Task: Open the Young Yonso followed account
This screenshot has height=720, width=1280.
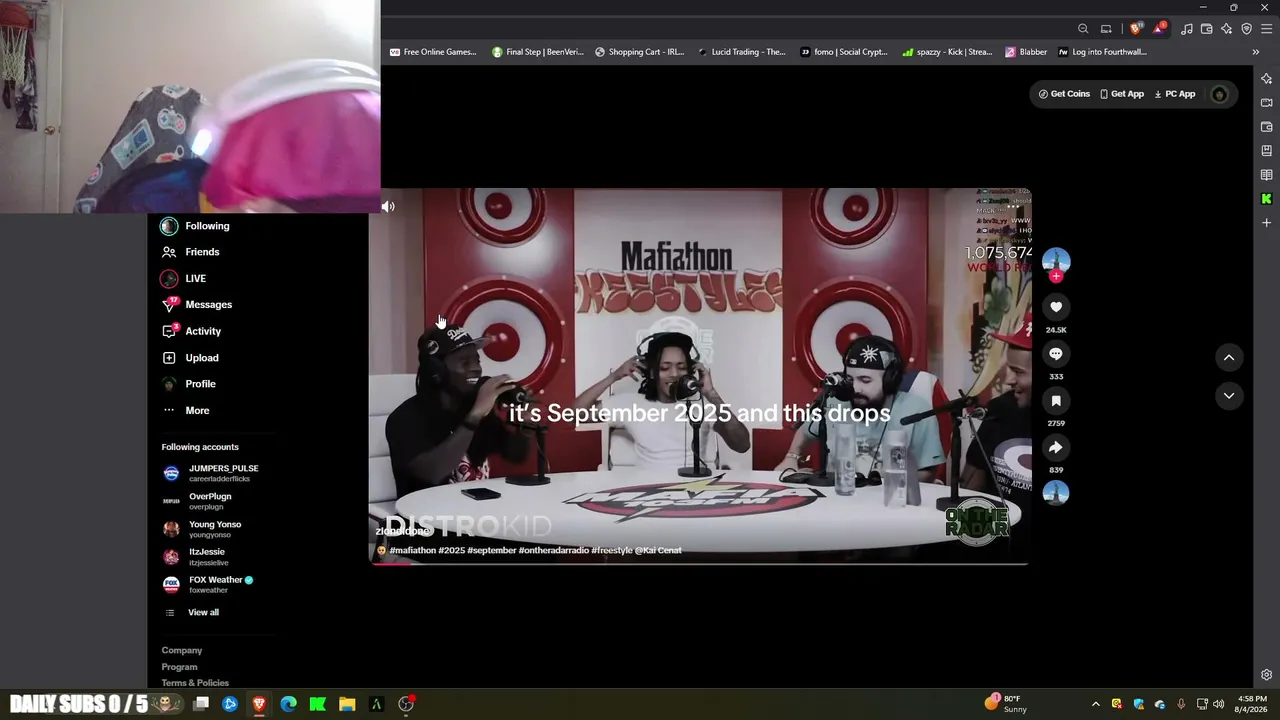Action: coord(202,529)
